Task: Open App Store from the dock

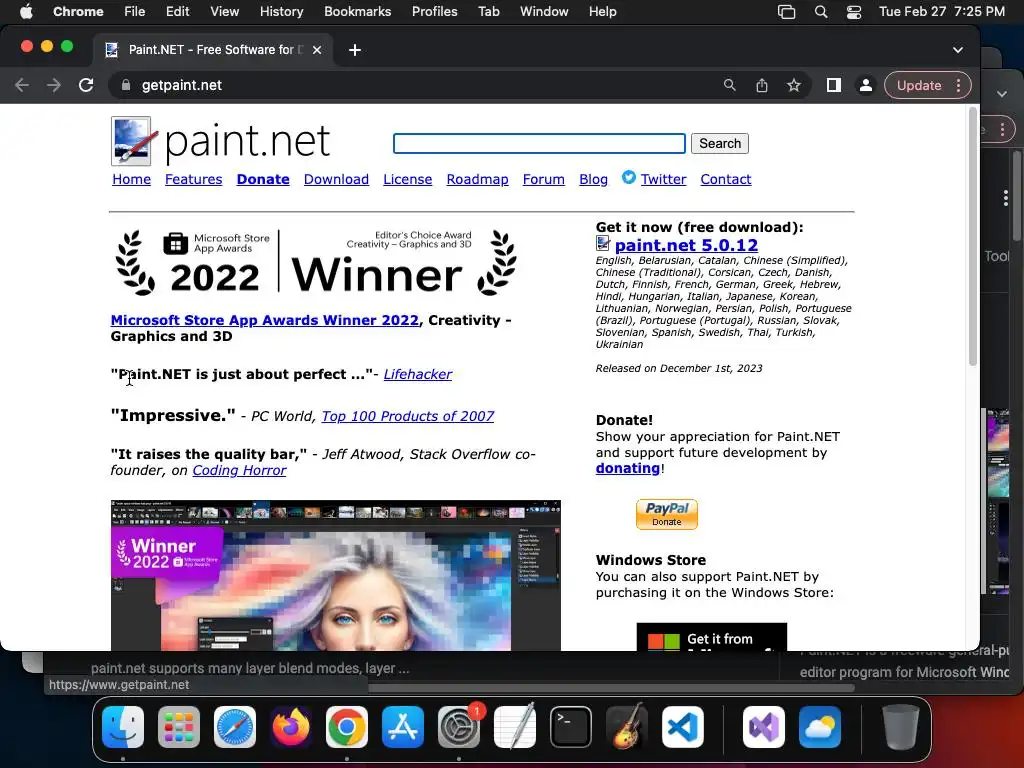Action: 403,727
